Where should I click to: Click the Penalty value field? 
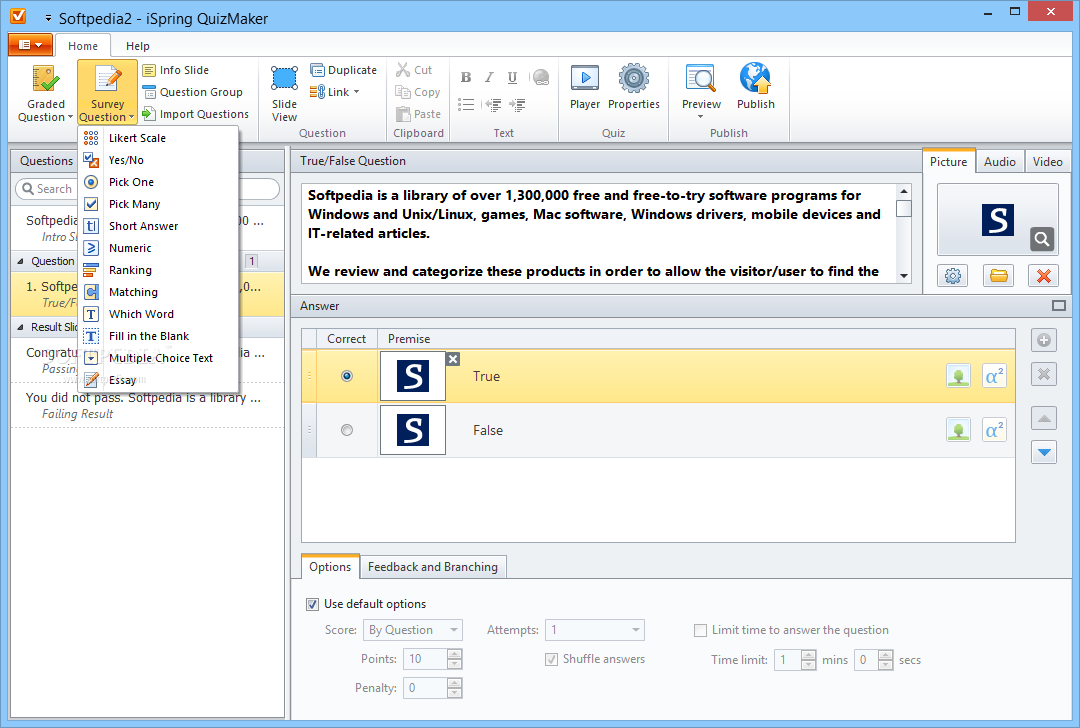(425, 688)
